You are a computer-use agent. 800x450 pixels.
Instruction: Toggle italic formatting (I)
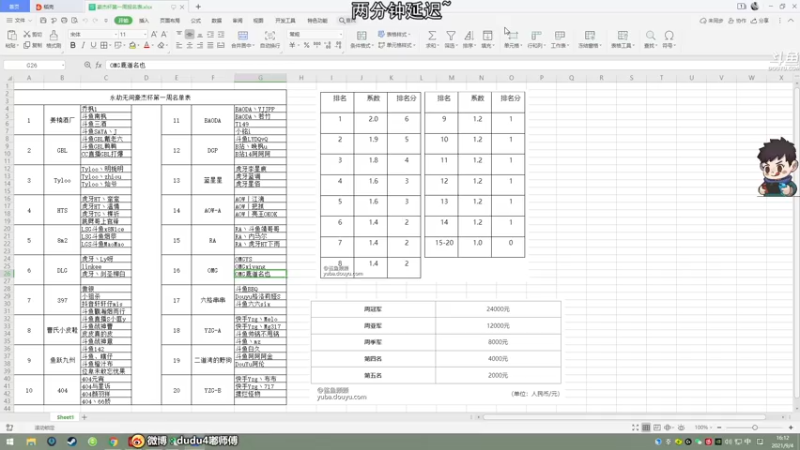83,45
